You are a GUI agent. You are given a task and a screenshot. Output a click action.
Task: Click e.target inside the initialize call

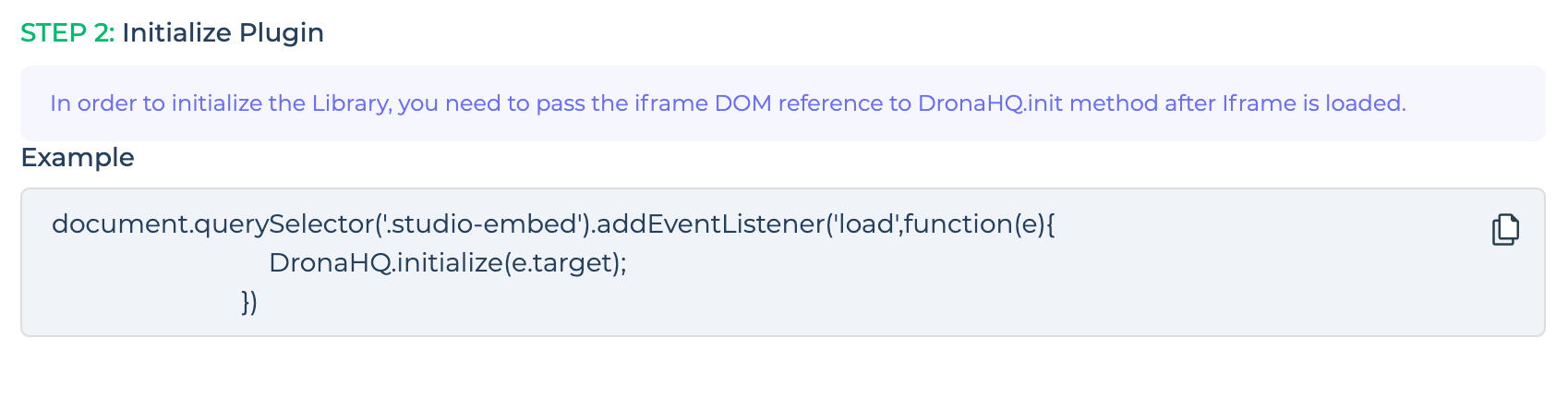(563, 263)
